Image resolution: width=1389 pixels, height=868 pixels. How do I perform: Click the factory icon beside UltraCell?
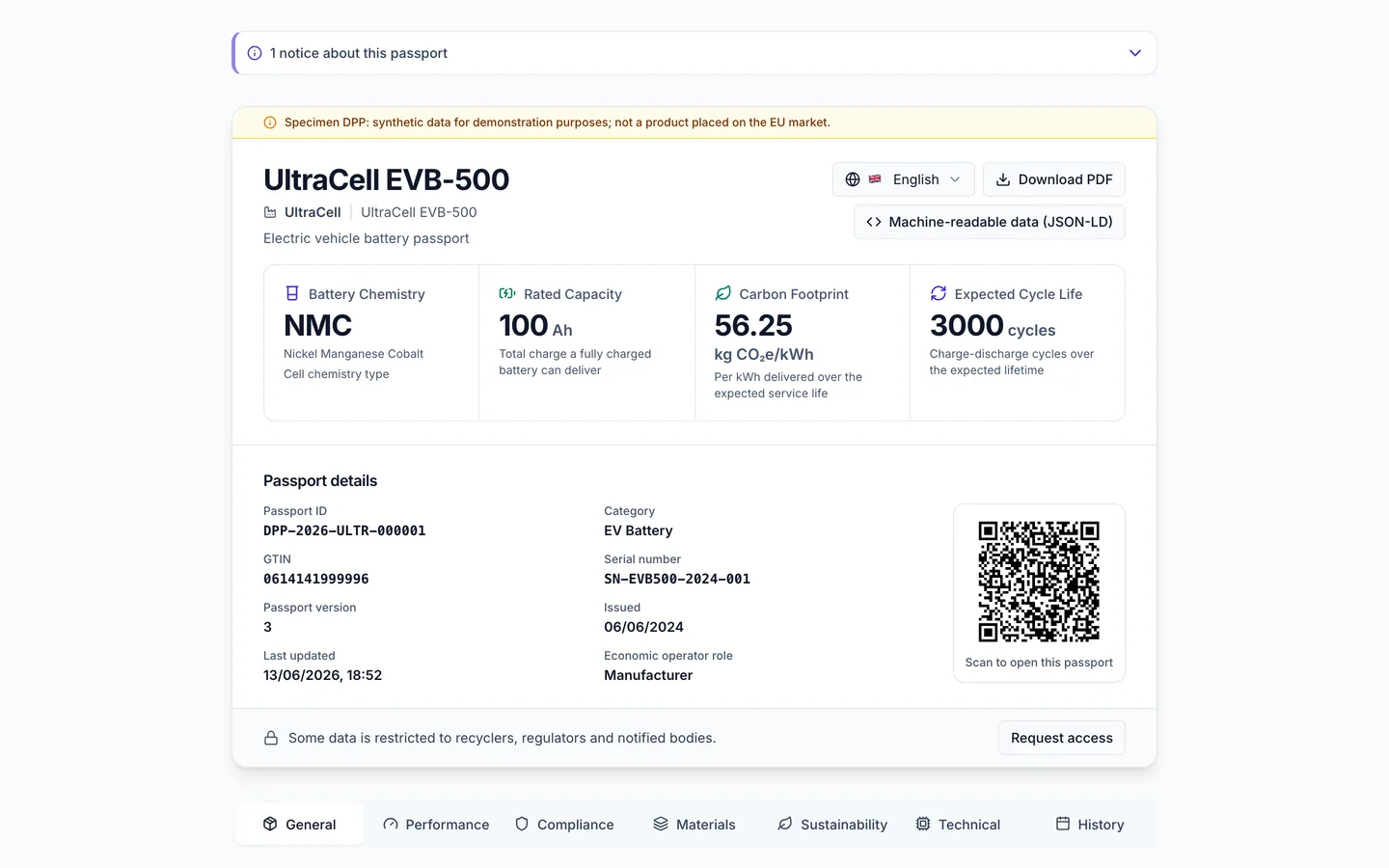(x=270, y=212)
